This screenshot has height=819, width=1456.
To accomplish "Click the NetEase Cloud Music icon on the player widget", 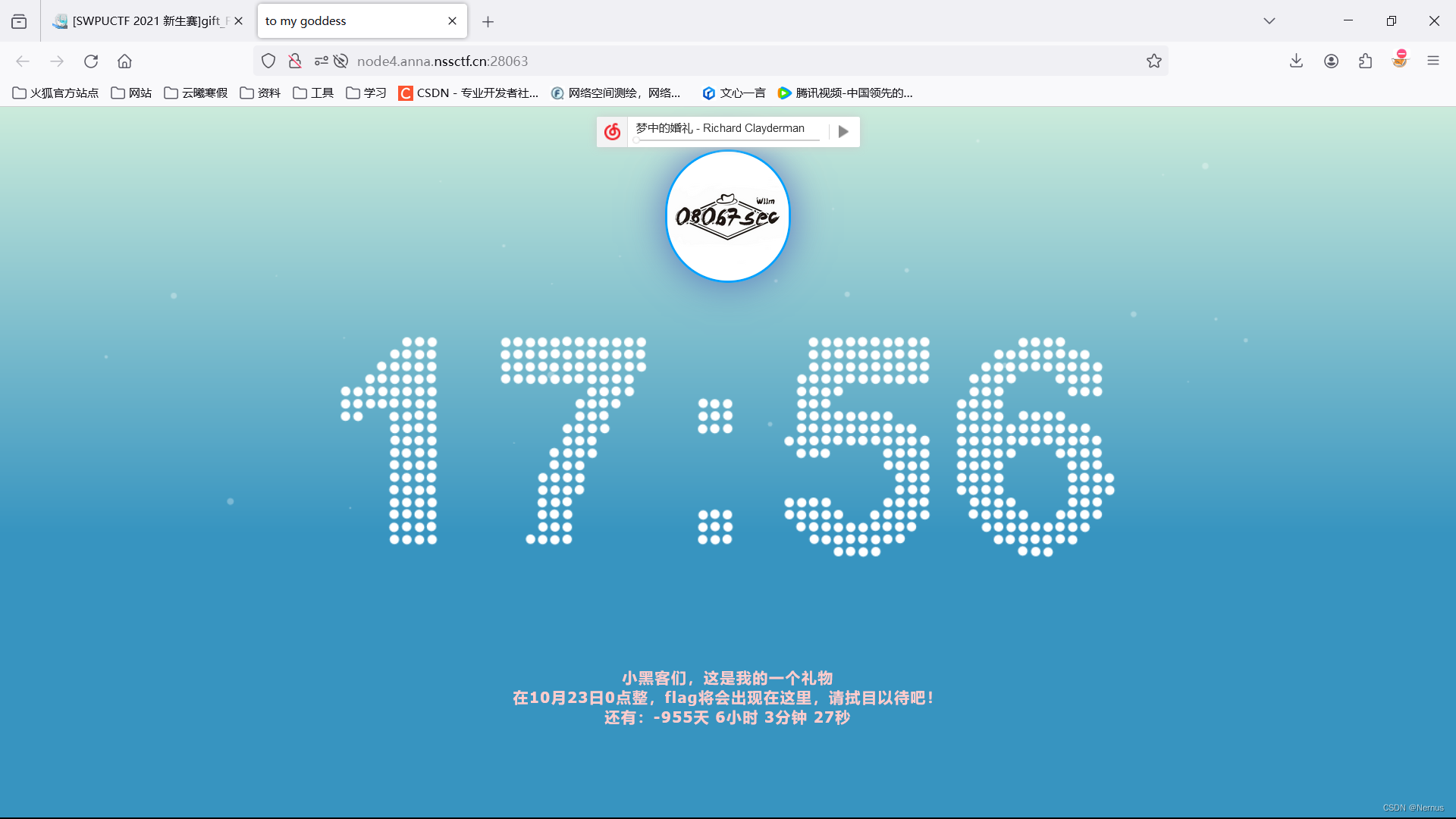I will point(612,131).
